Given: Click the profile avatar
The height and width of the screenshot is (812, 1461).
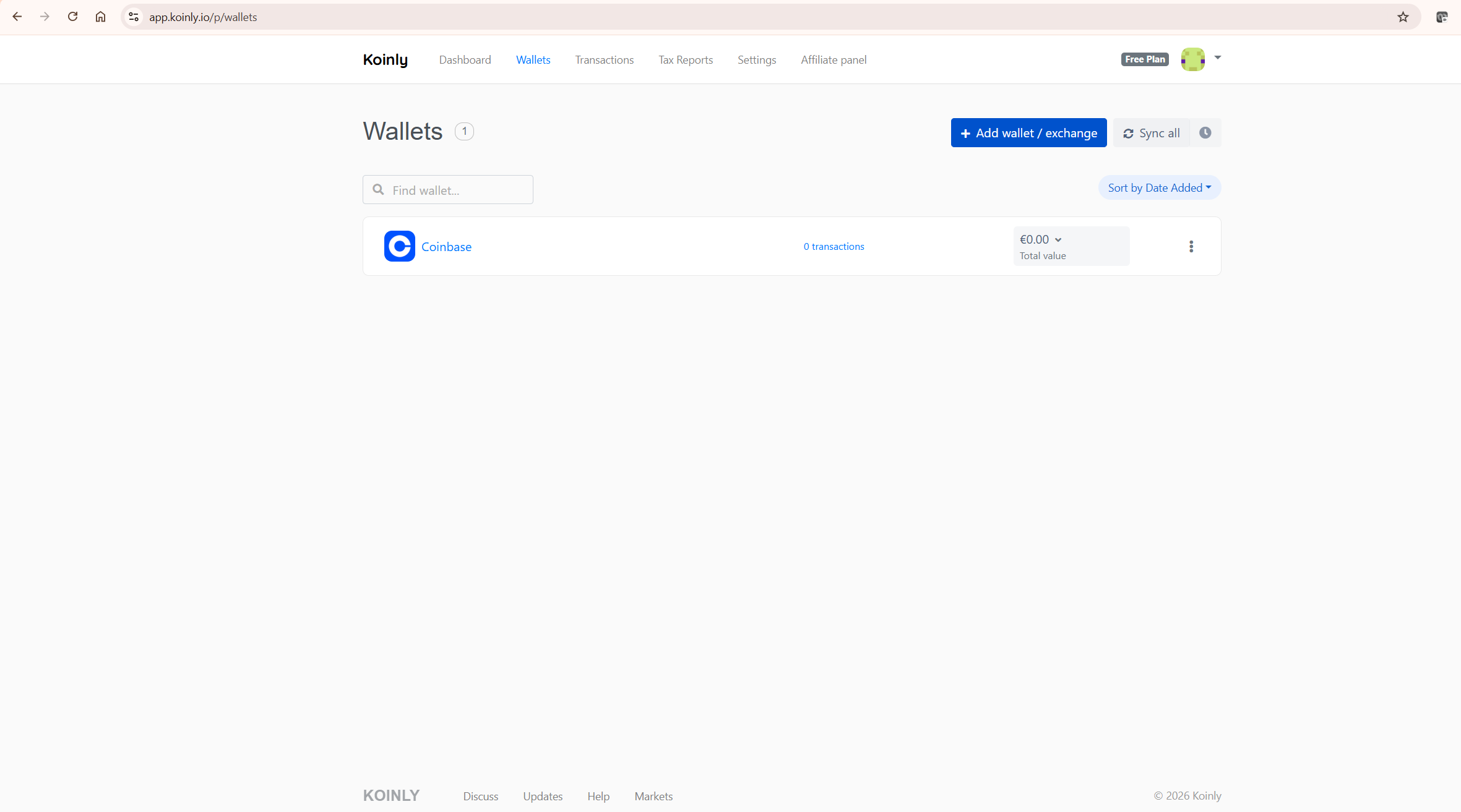Looking at the screenshot, I should pos(1192,59).
